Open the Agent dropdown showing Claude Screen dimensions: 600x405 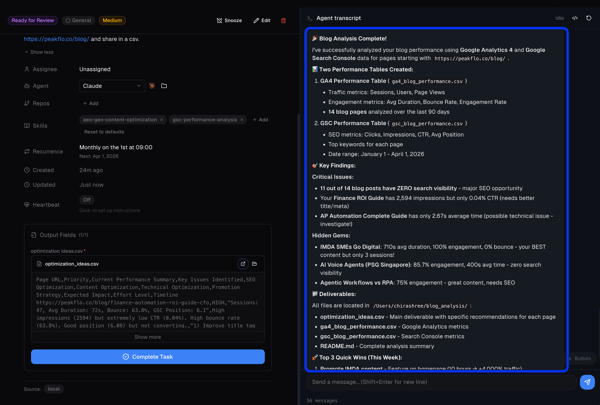coord(111,86)
